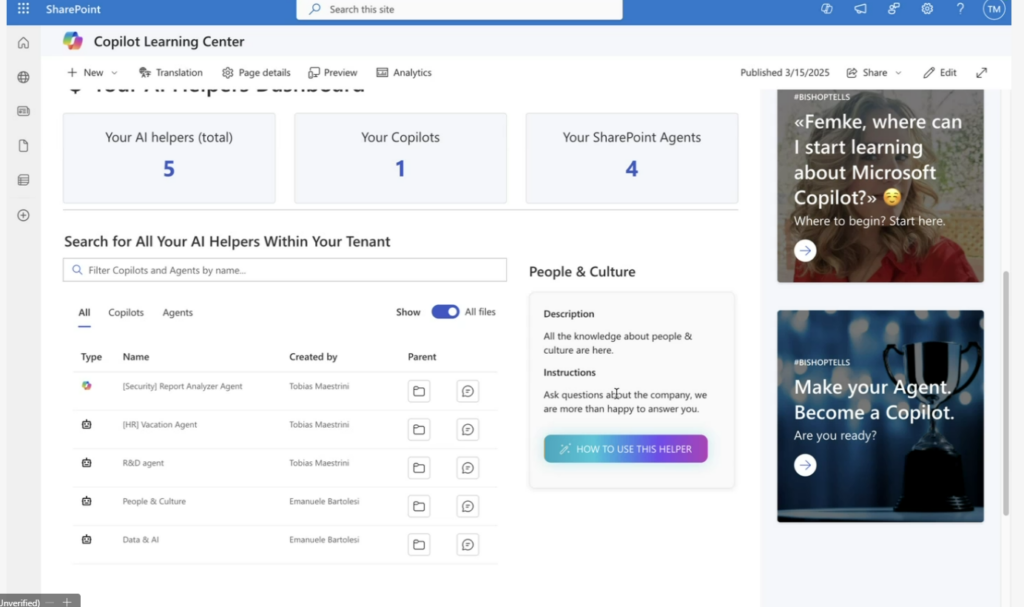Open the Femke Microsoft Copilot card image
1024x607 pixels.
point(880,186)
